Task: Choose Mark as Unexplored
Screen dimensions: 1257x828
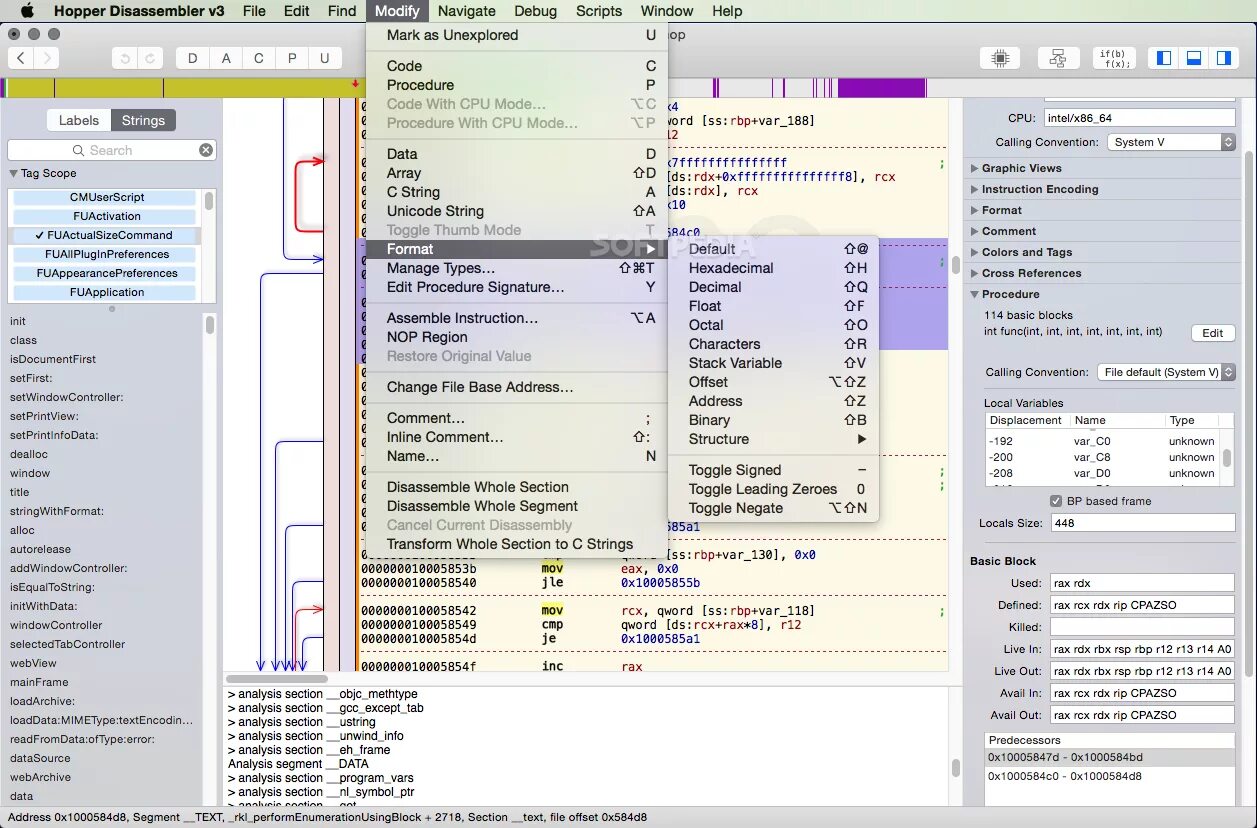Action: (517, 35)
